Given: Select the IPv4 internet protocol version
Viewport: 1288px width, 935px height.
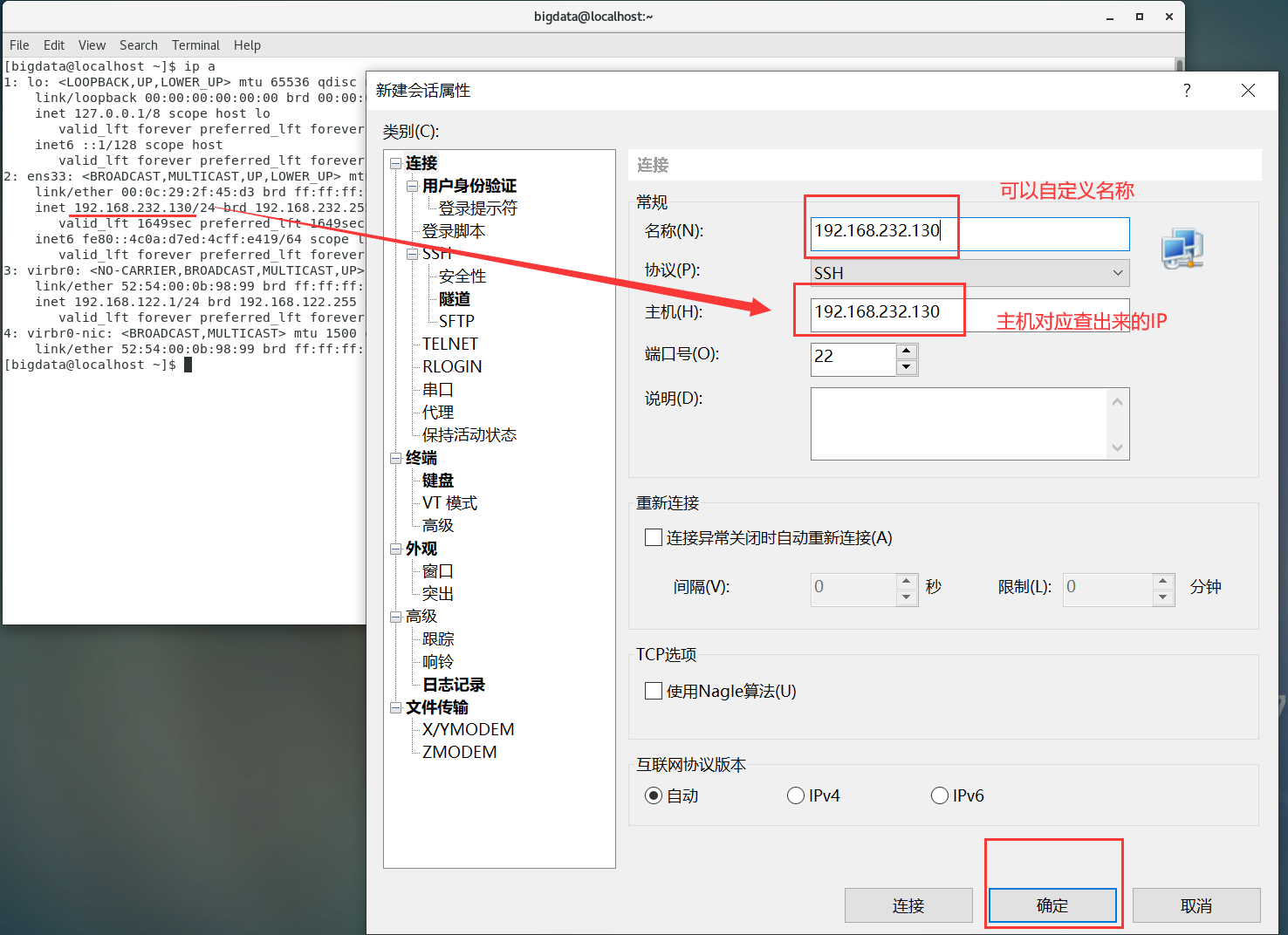Looking at the screenshot, I should (795, 795).
